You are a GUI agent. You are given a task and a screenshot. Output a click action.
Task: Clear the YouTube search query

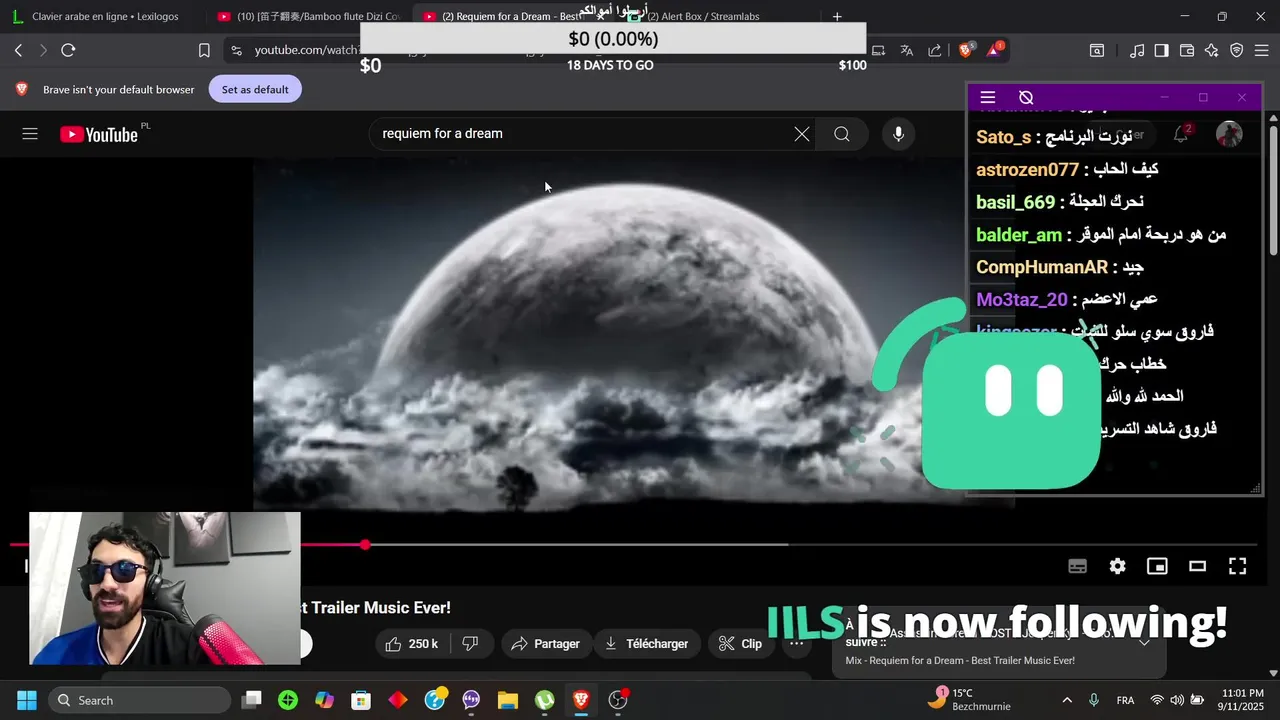[802, 134]
